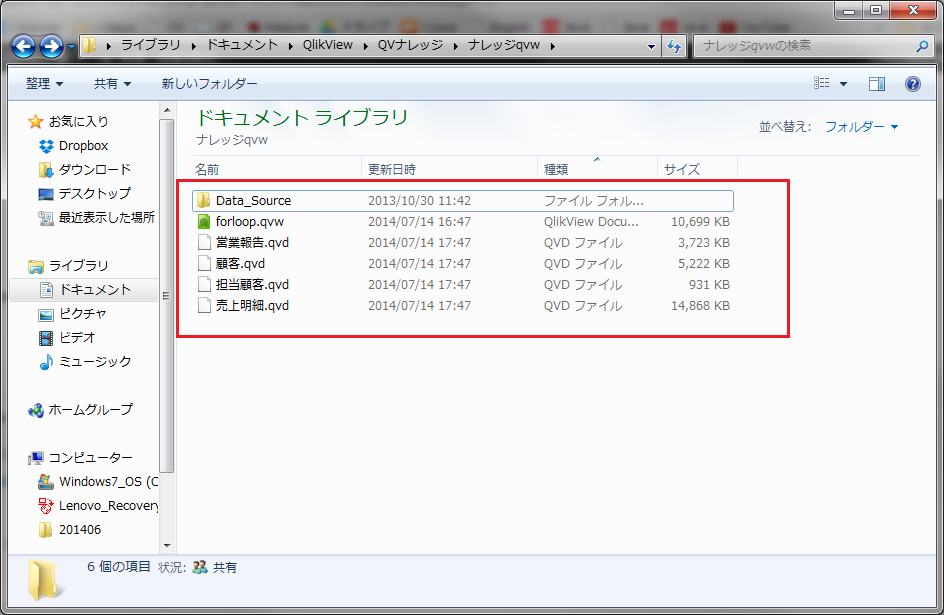Click the デスクトップ icon in sidebar
Screen dimensions: 944x615
pos(46,194)
